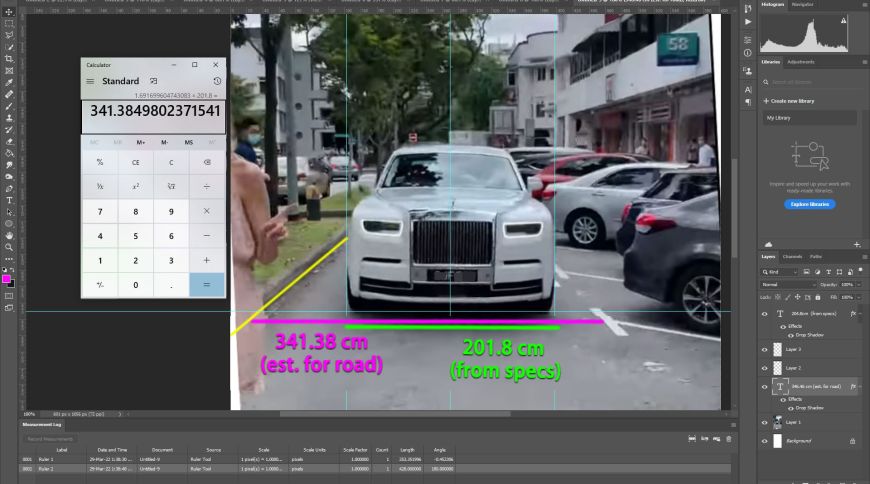Open the Info panel icon
Screen dimensions: 870x484
click(748, 53)
